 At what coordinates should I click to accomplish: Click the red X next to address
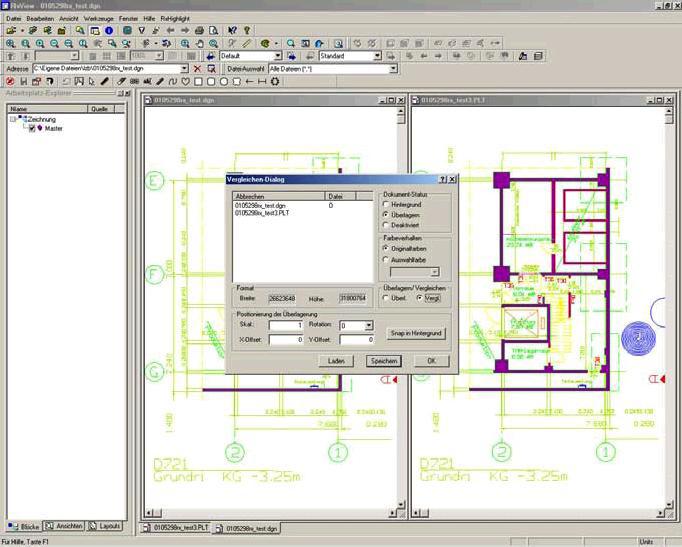point(197,69)
